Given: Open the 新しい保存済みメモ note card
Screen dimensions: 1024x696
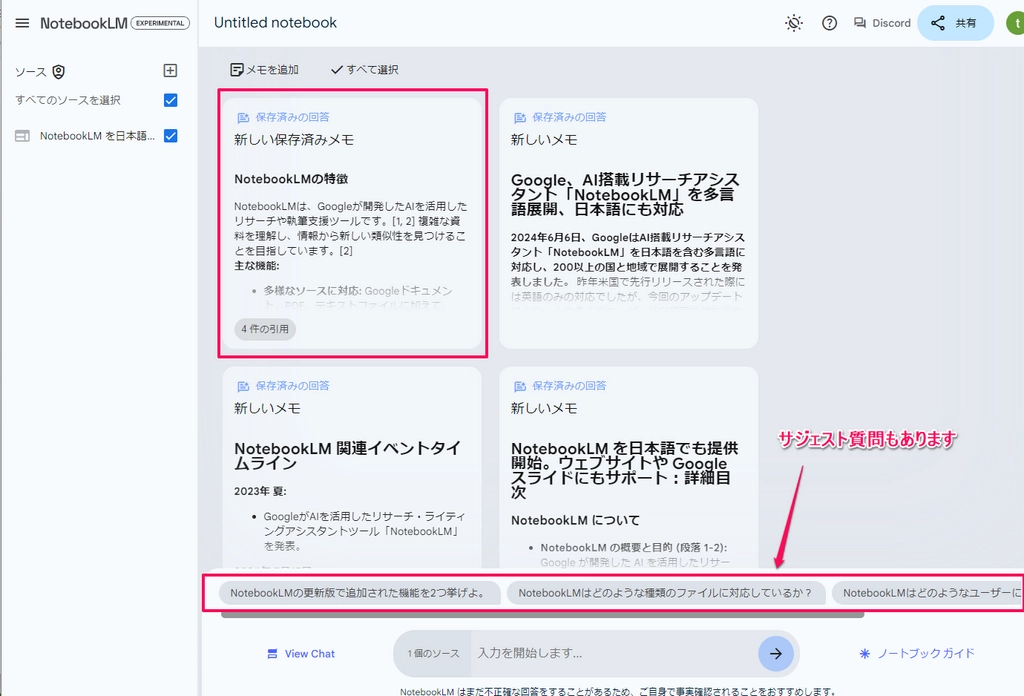Looking at the screenshot, I should click(x=352, y=223).
